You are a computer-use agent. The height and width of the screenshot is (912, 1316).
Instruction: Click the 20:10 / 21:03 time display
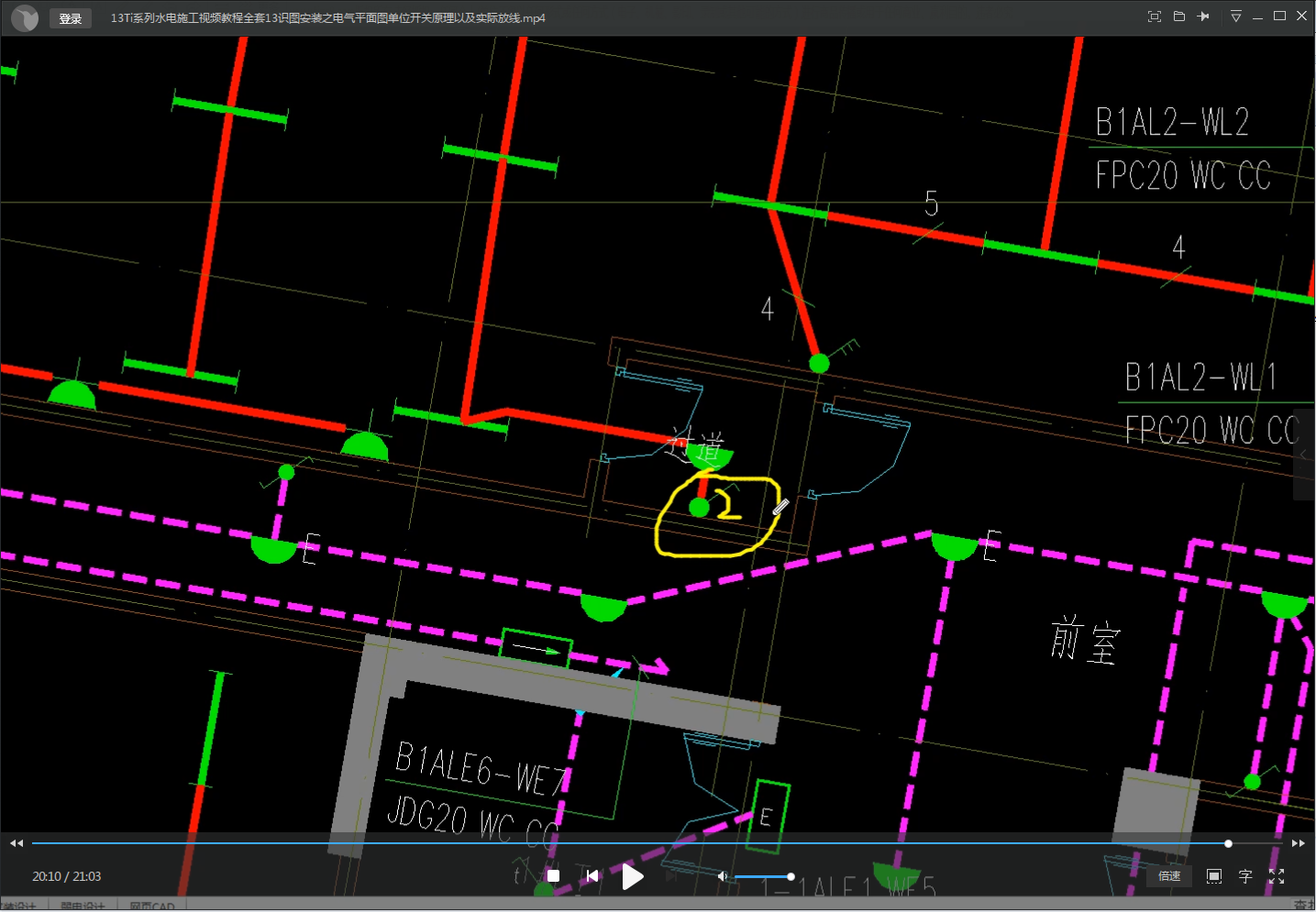click(67, 876)
